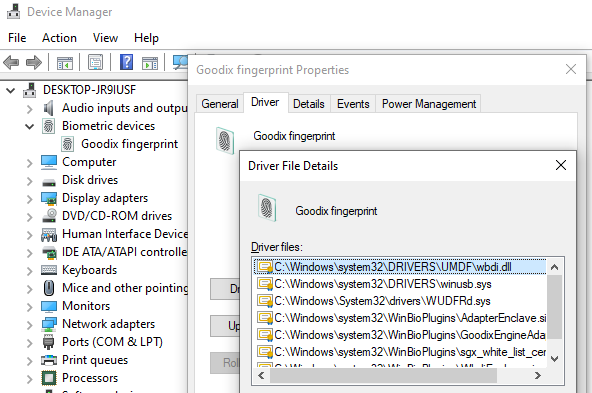Image resolution: width=592 pixels, height=393 pixels.
Task: Click the IDE ATA/ATAPI controllers icon
Action: click(x=49, y=252)
